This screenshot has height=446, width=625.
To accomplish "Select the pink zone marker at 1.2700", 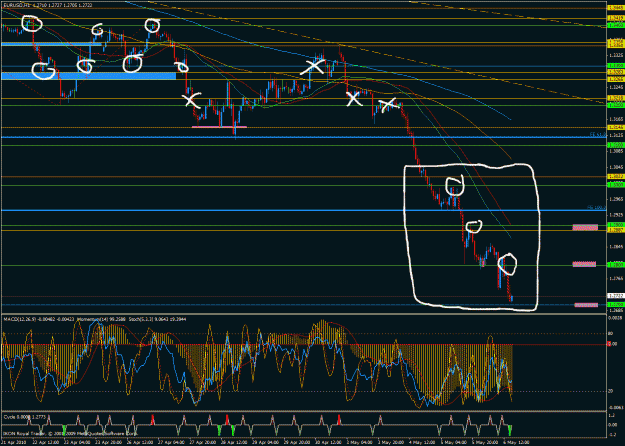I will pos(586,305).
